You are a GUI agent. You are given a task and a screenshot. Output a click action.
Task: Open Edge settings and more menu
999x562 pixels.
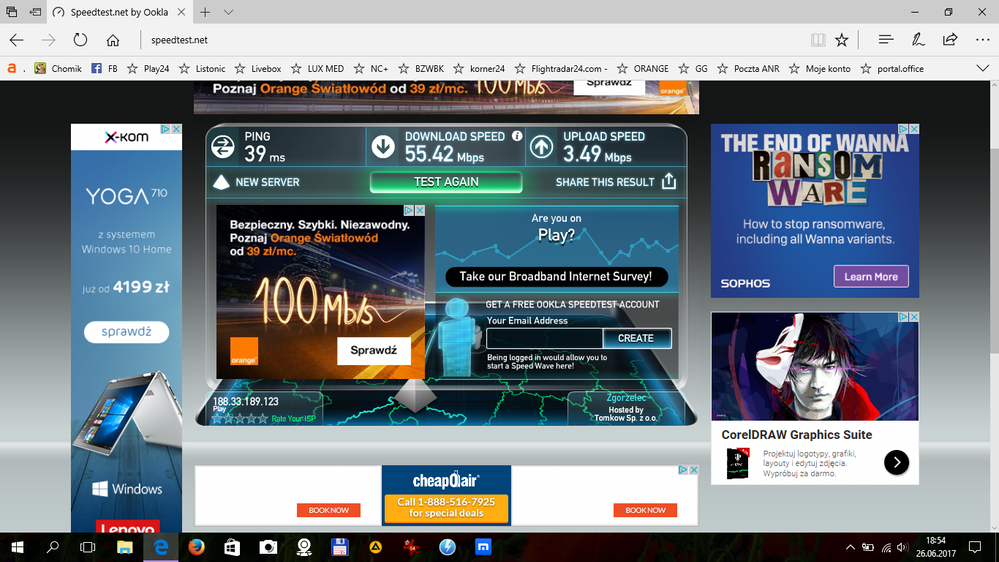[983, 40]
